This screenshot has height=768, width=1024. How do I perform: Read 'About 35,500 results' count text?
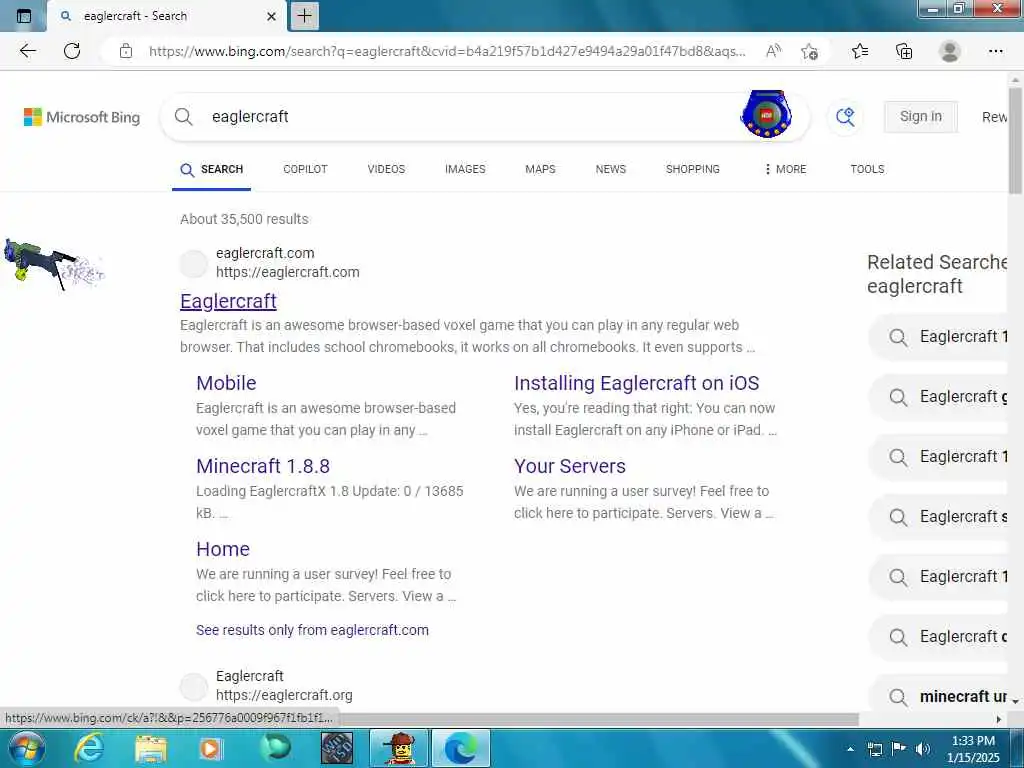click(244, 219)
